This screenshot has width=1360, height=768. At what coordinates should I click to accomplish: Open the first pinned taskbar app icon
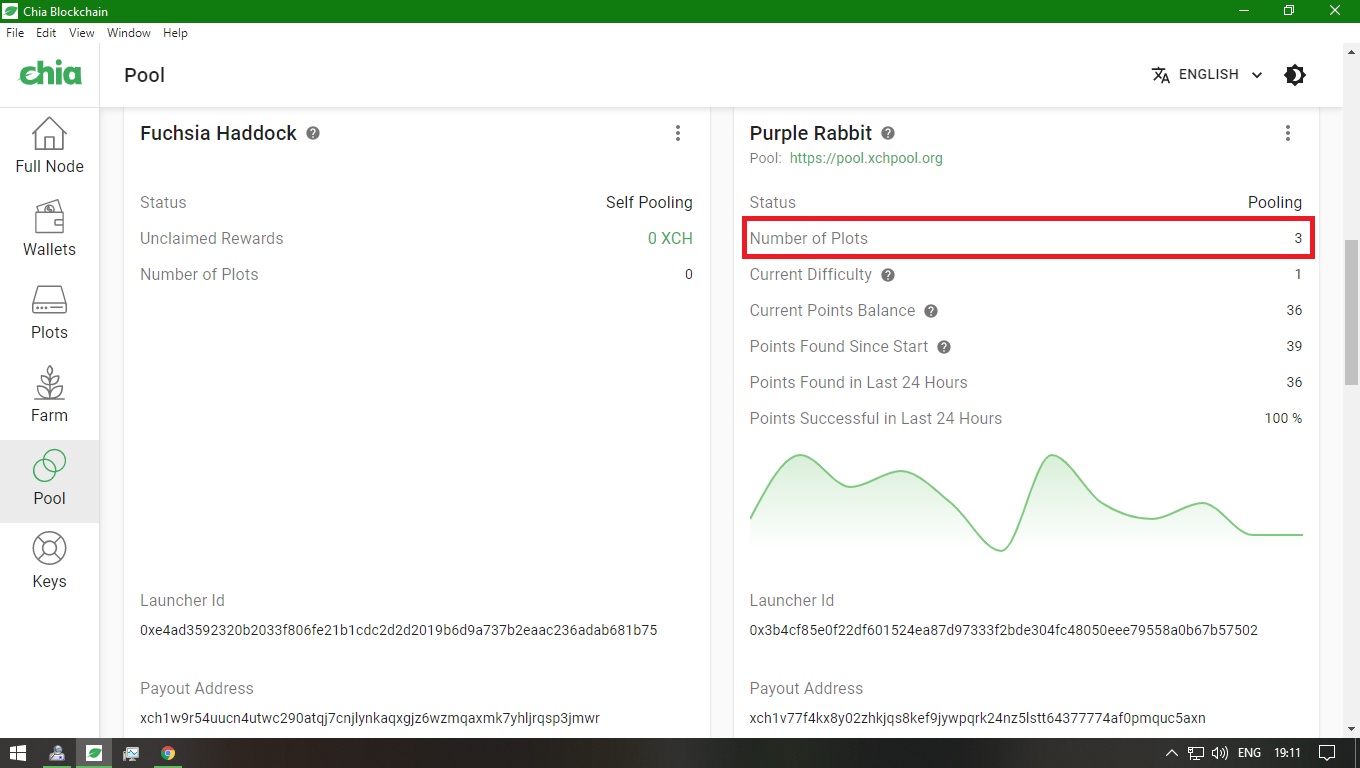57,753
